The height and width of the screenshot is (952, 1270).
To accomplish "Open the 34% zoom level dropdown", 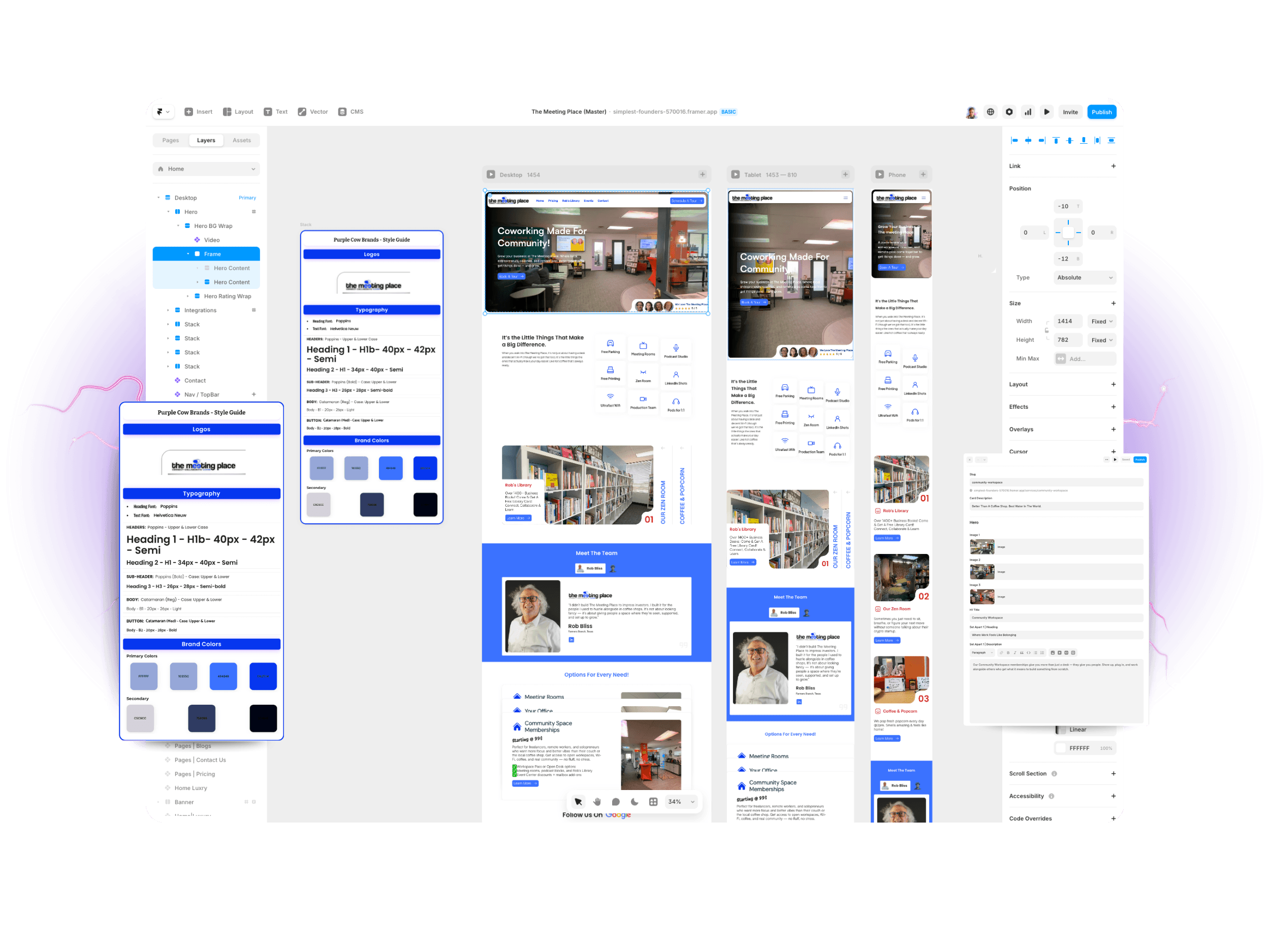I will 682,802.
